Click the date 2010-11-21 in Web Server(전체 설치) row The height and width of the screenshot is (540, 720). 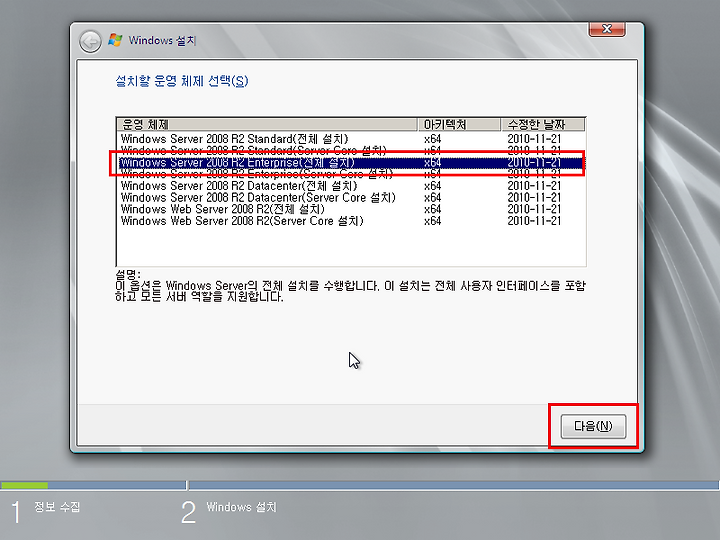click(x=534, y=209)
